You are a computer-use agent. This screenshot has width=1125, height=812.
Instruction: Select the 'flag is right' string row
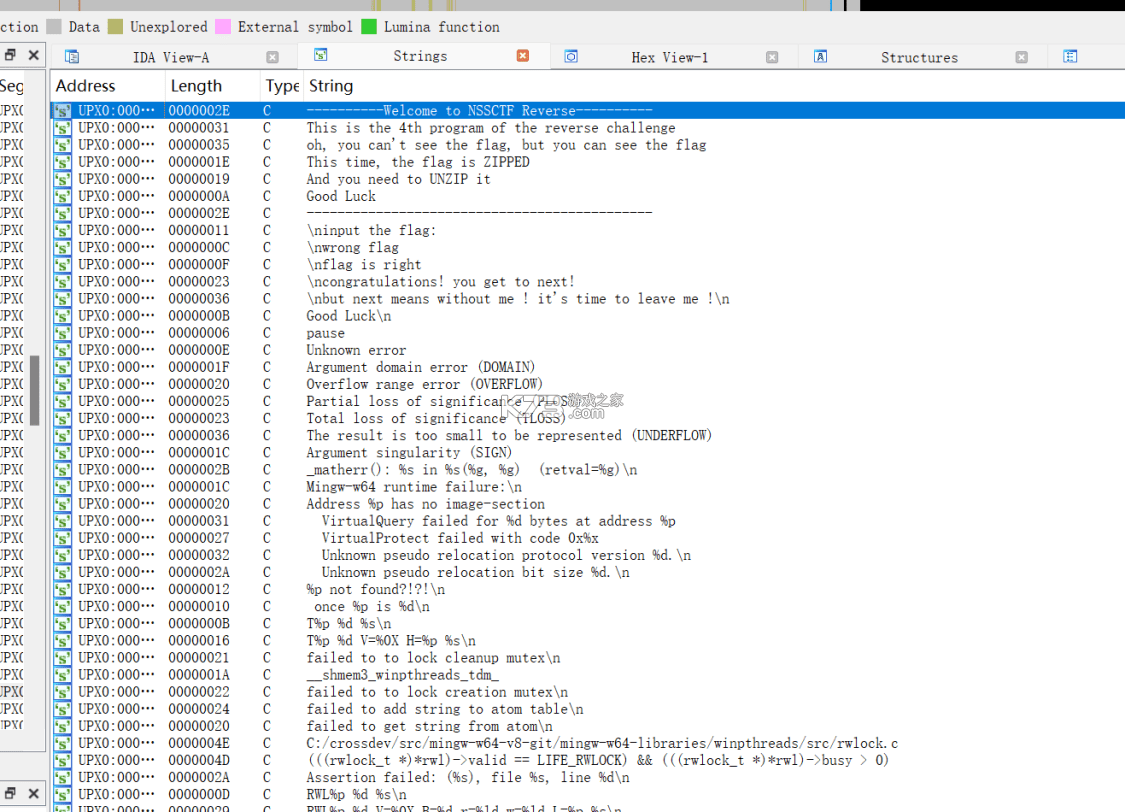[588, 265]
